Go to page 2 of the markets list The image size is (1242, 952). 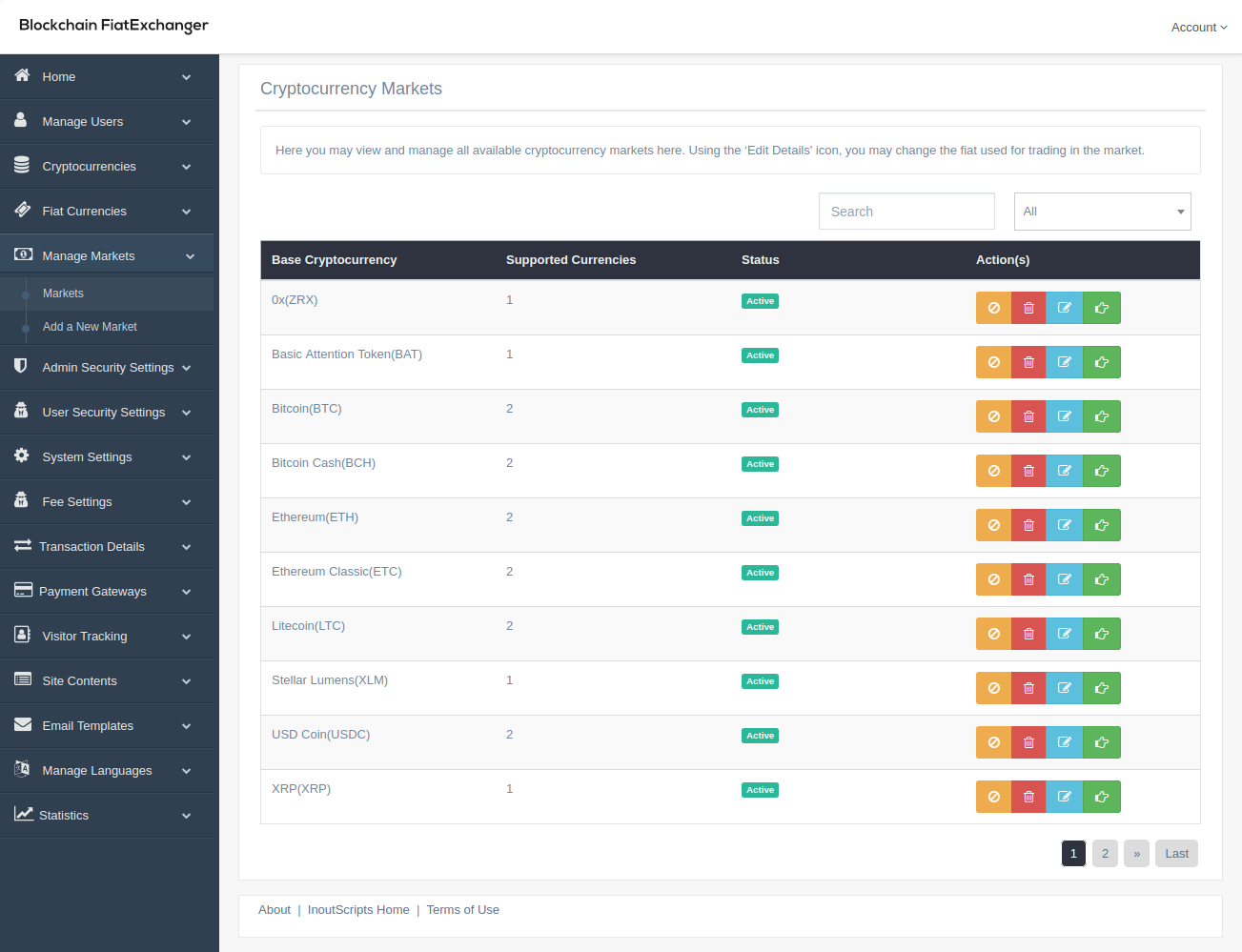1105,853
